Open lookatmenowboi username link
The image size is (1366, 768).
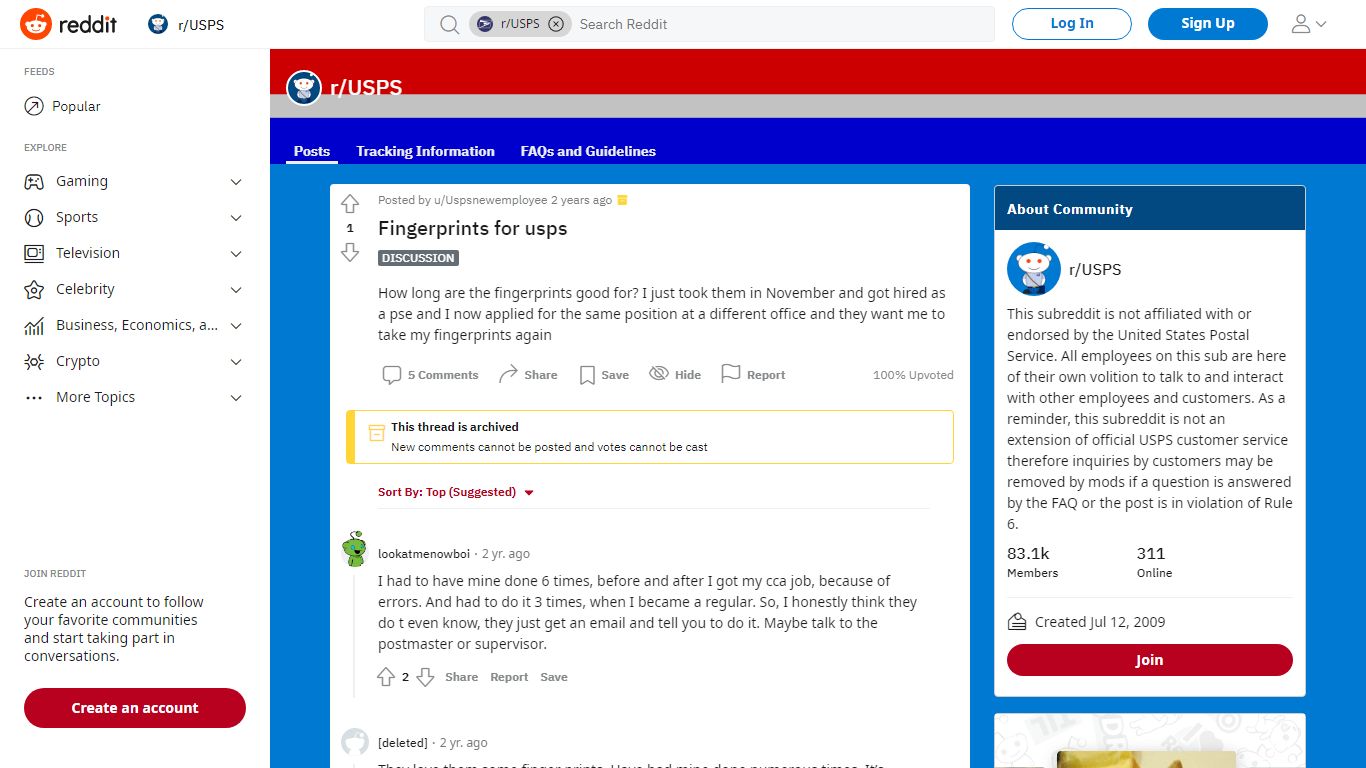[424, 554]
